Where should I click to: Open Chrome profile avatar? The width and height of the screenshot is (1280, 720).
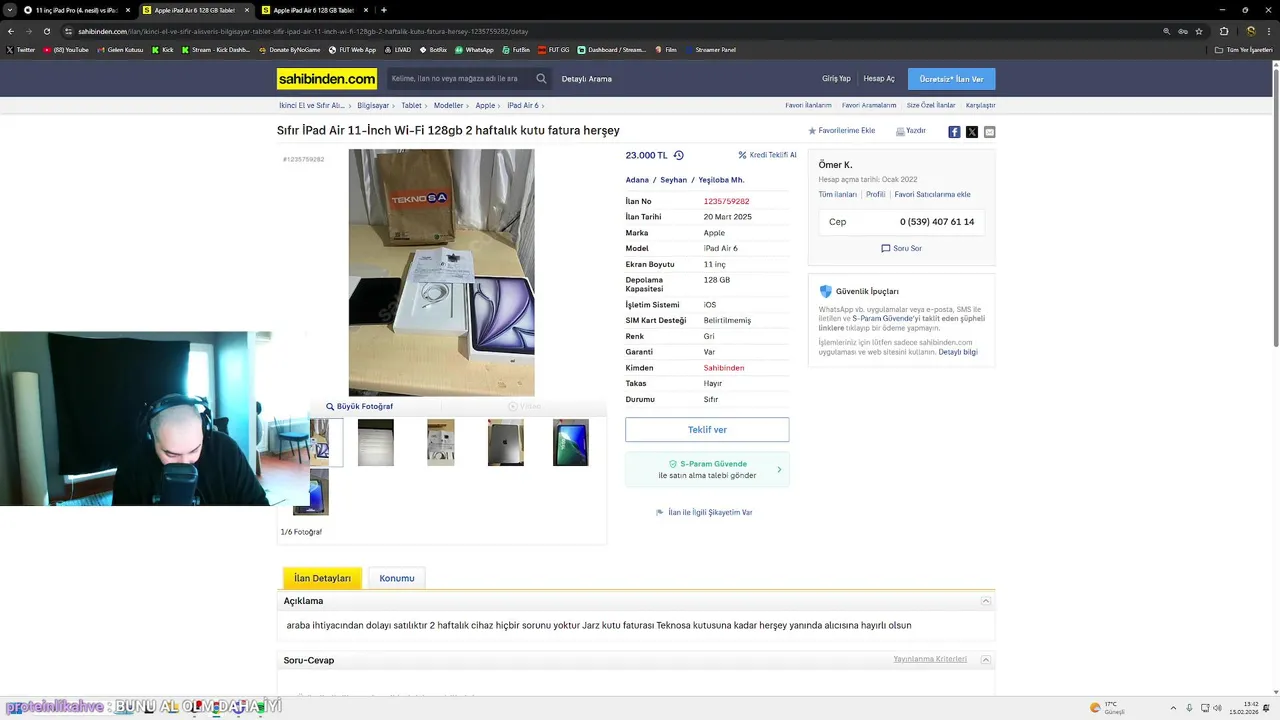tap(1250, 31)
